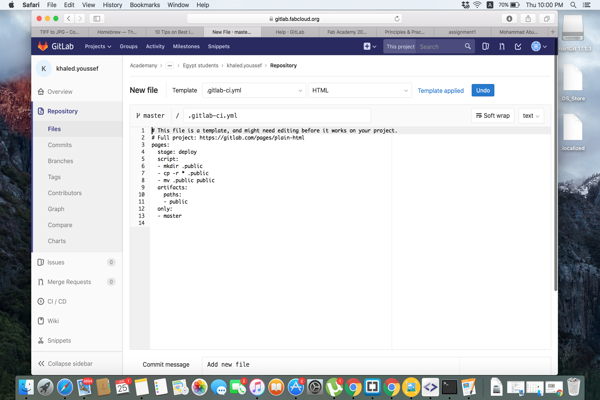Click the GitLab fox logo
This screenshot has width=600, height=400.
coord(43,46)
